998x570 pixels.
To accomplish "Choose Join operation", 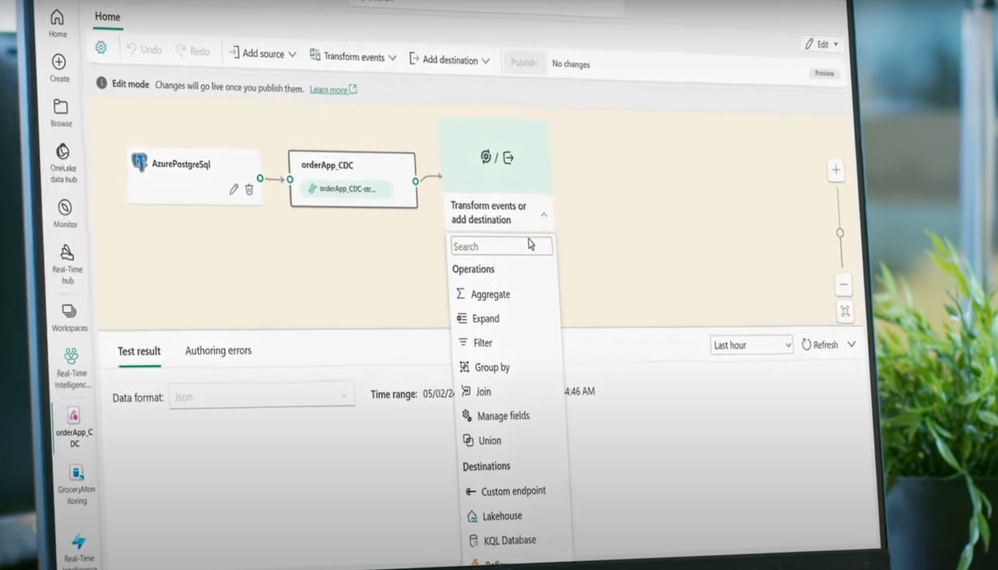I will pos(476,391).
